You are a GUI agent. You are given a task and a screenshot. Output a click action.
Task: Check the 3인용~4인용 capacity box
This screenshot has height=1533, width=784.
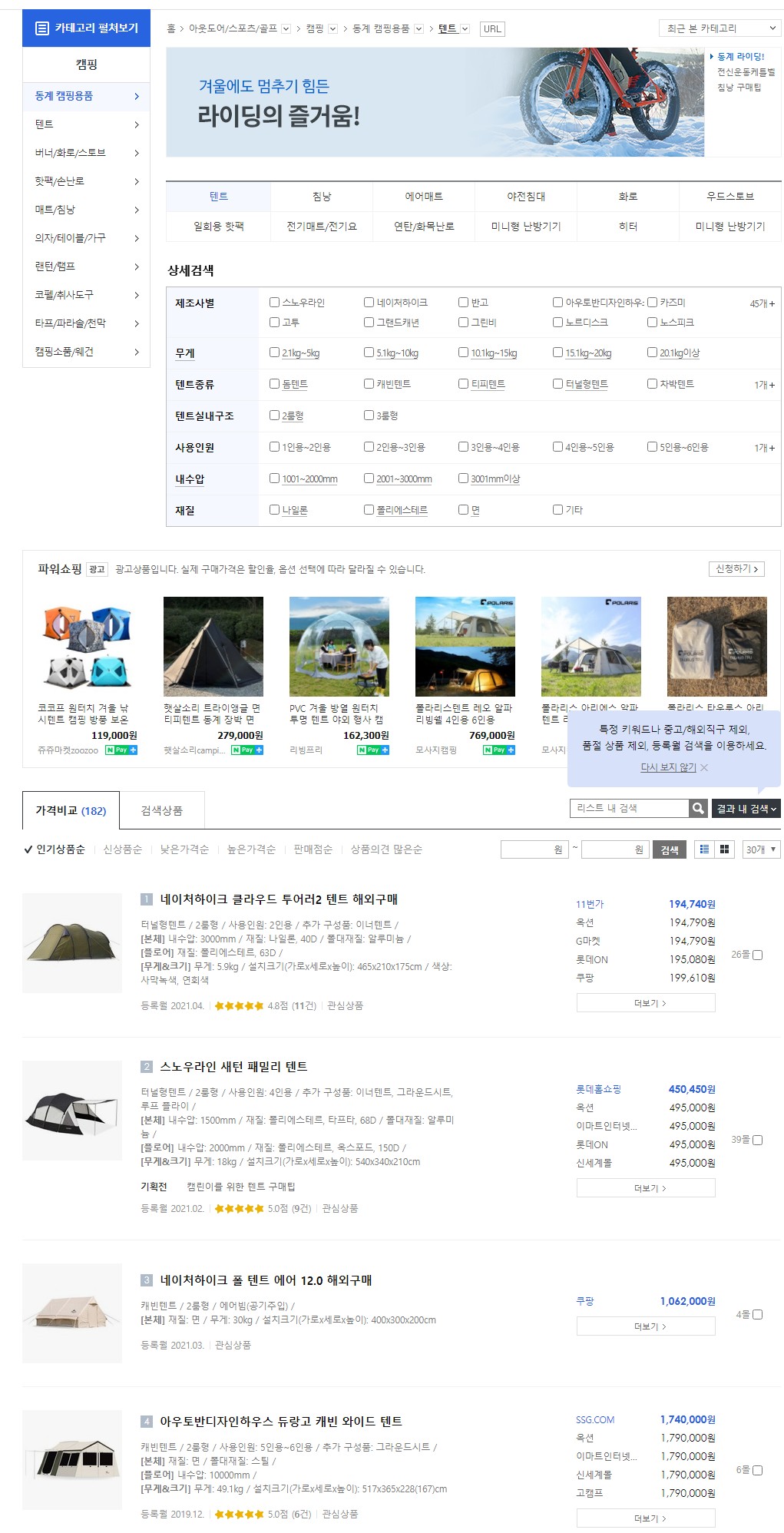pyautogui.click(x=463, y=446)
